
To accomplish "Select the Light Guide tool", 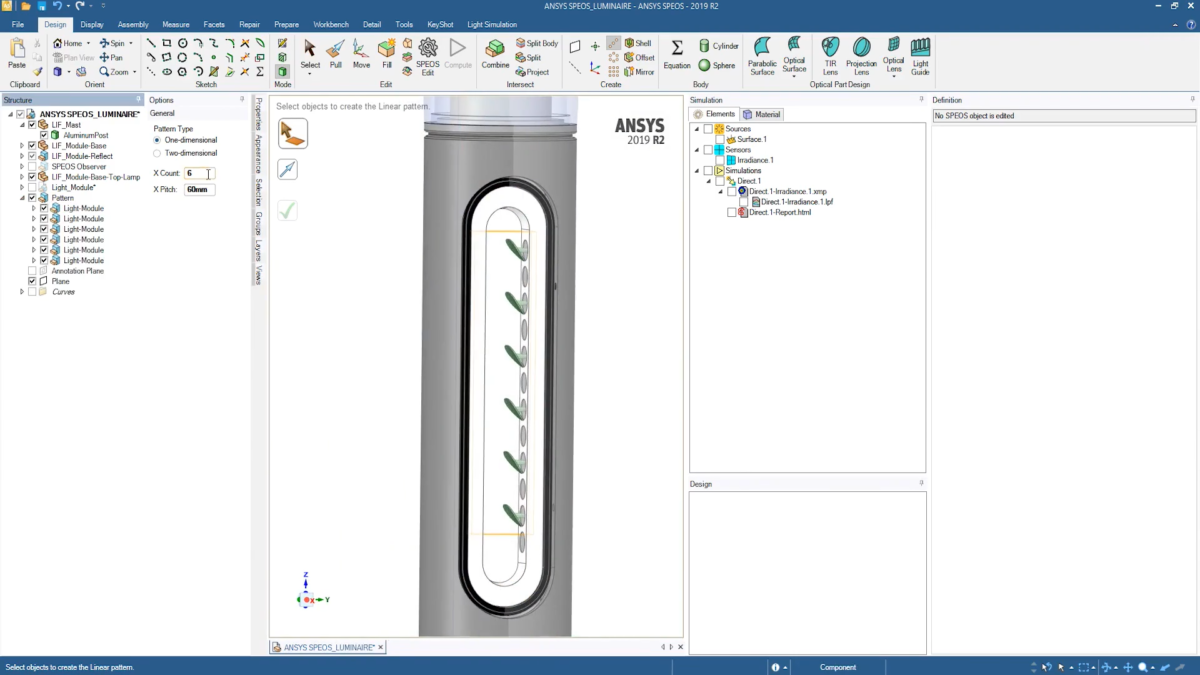I will click(920, 57).
